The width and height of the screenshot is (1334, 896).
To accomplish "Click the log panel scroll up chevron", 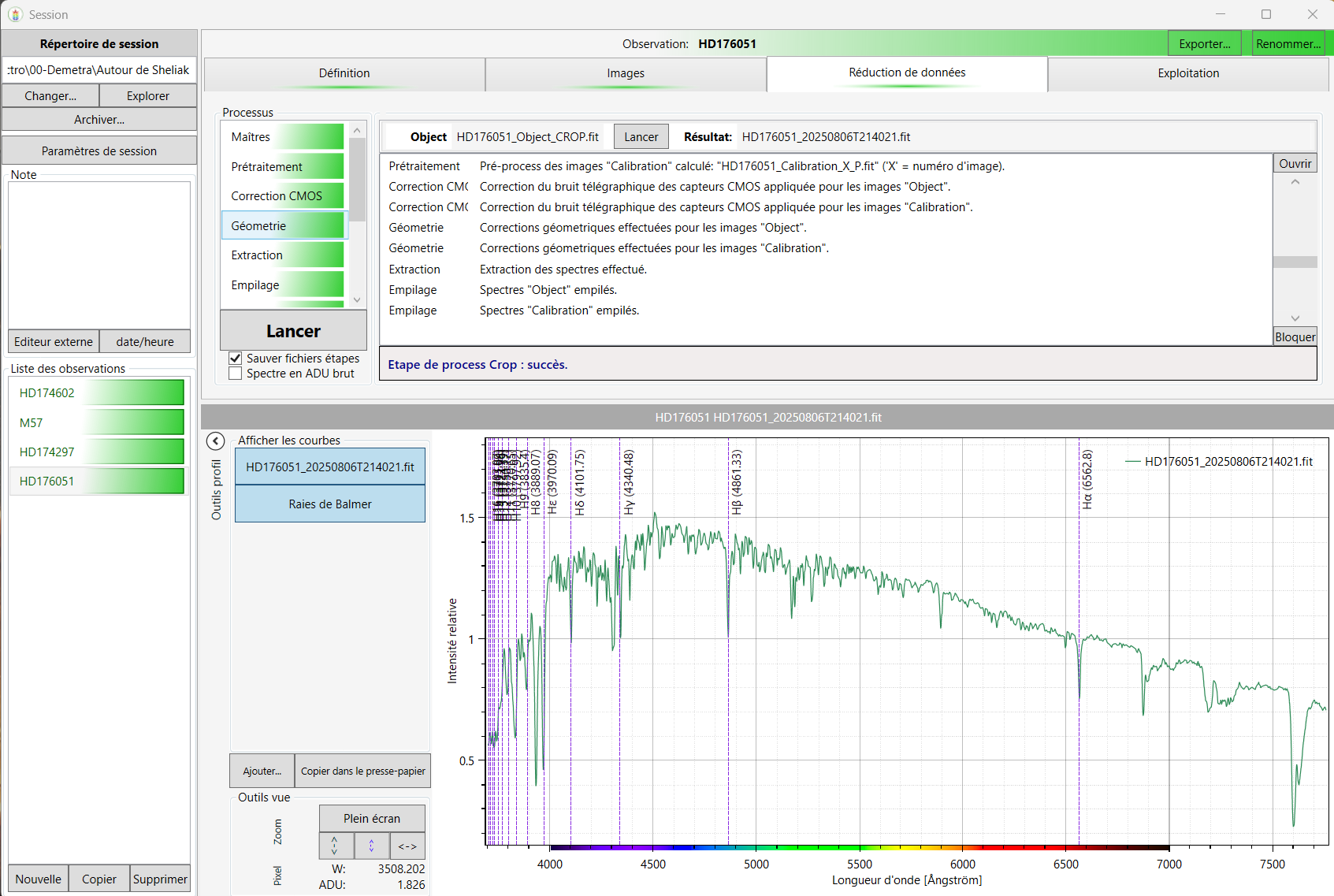I will click(1295, 182).
